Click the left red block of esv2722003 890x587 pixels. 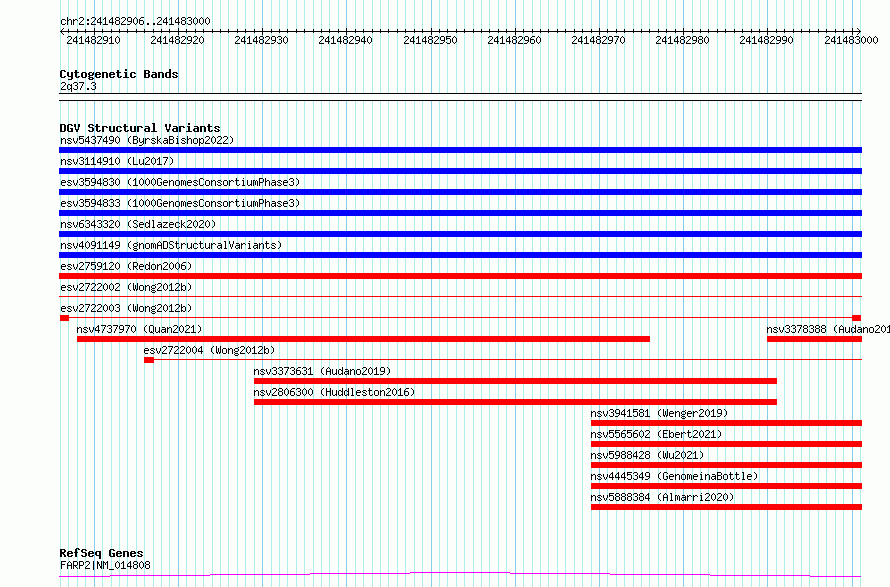[x=64, y=318]
